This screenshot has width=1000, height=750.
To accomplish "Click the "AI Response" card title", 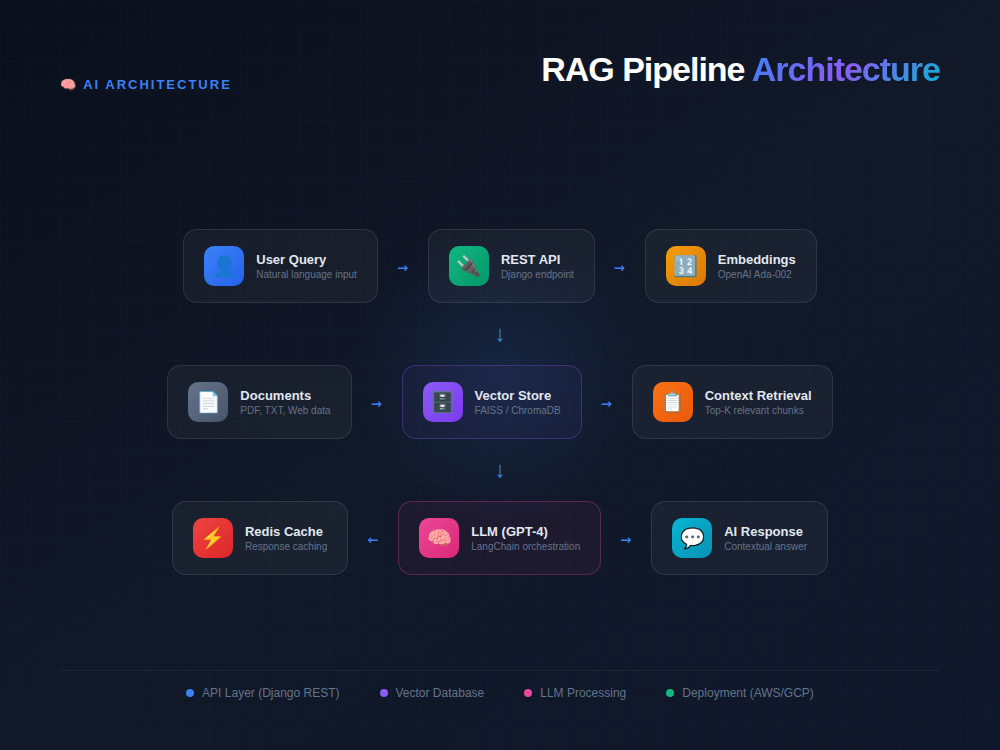I will click(763, 531).
